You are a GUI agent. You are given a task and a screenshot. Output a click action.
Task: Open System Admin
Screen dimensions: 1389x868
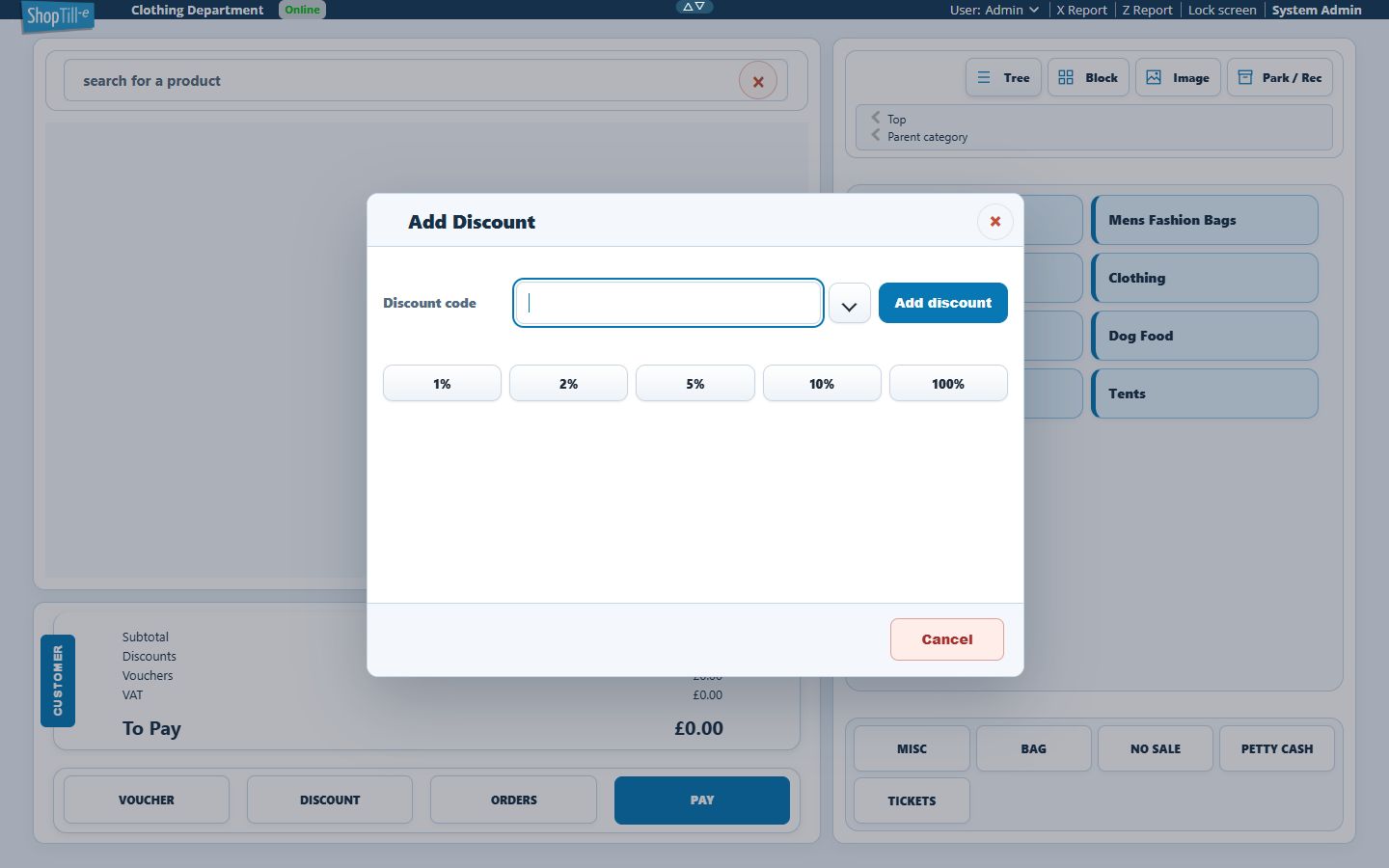(x=1317, y=10)
